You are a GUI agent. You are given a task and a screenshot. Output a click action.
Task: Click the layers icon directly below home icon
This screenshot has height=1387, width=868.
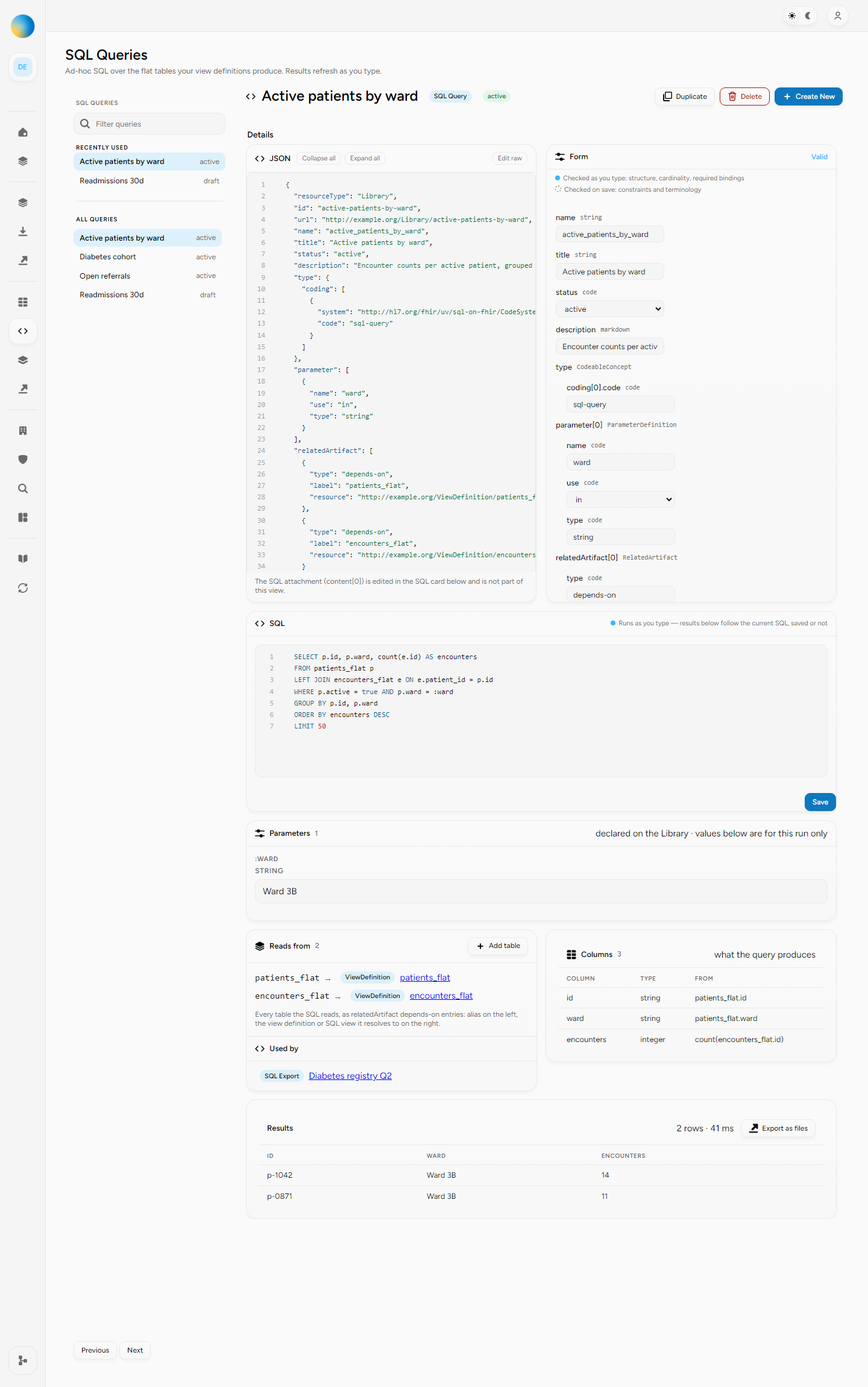(23, 161)
